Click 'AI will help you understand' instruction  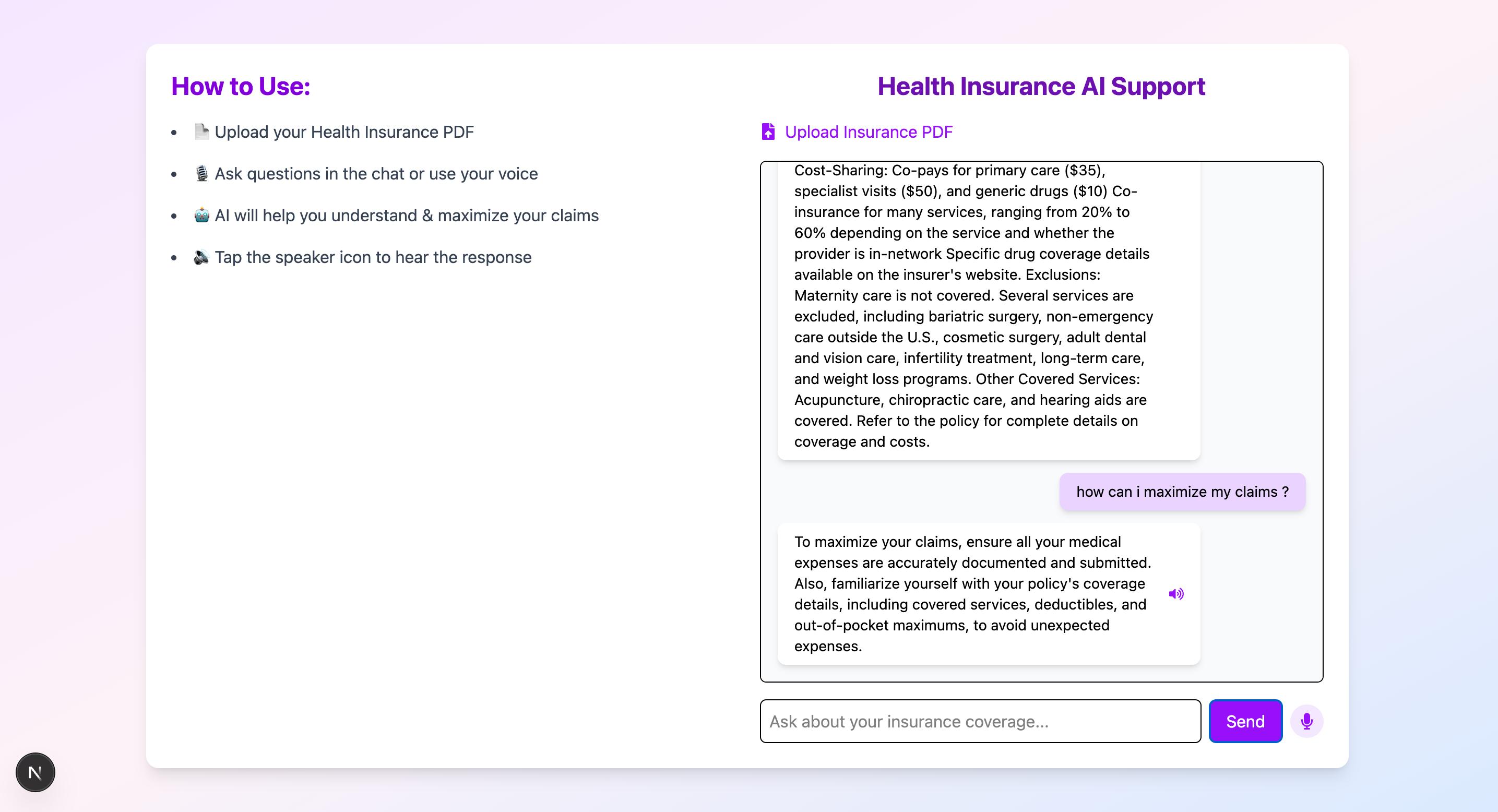(x=407, y=216)
